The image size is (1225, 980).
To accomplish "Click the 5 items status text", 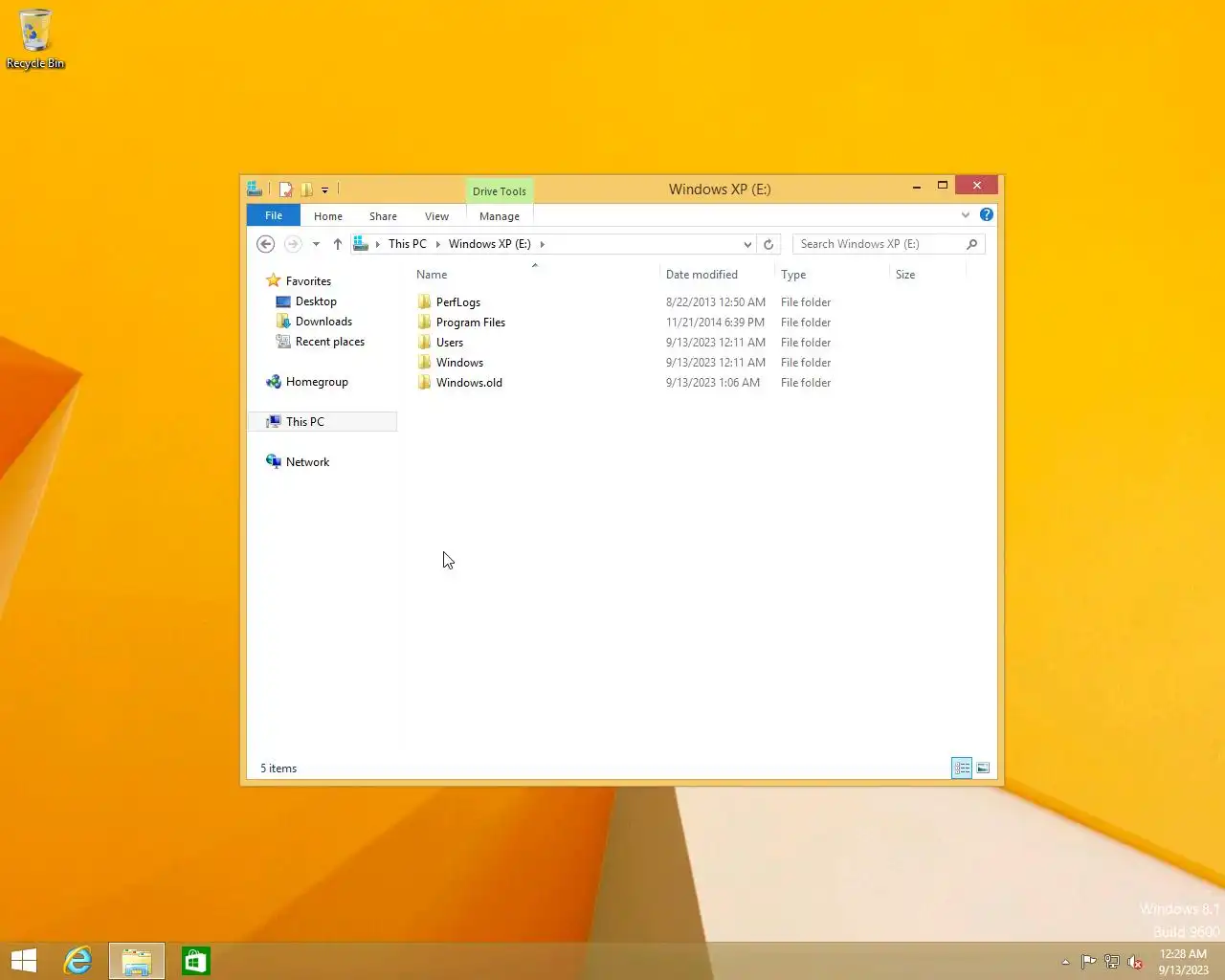I will point(278,768).
